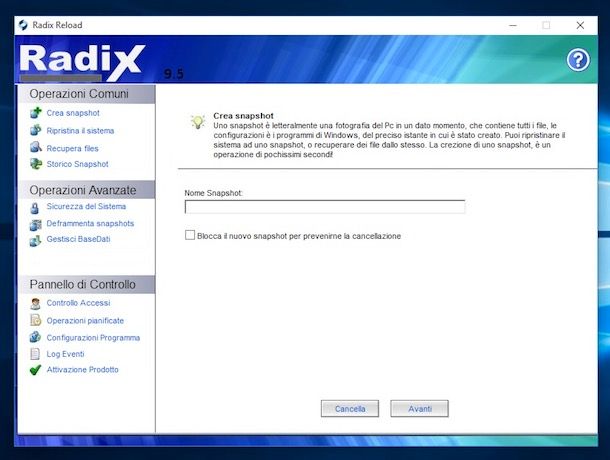
Task: Open Operazioni pianificate link
Action: click(85, 321)
